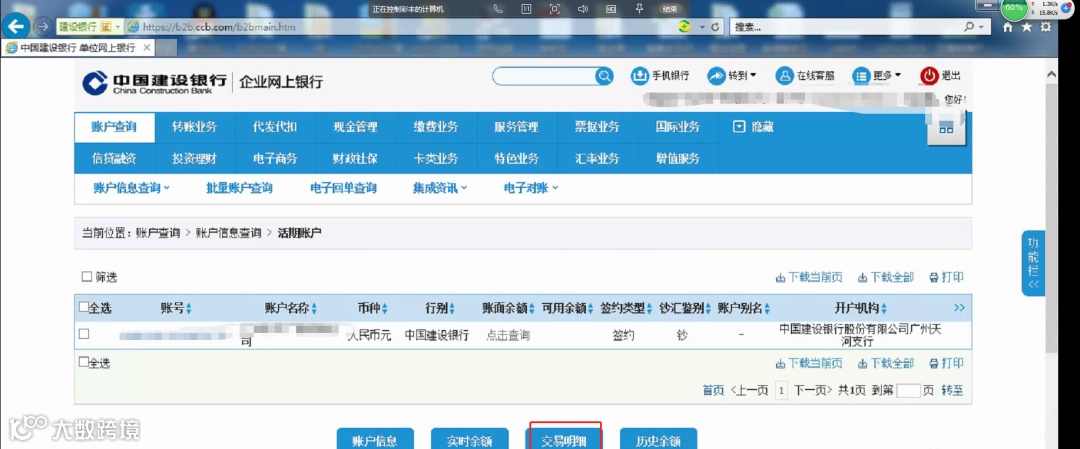Expand the 电子对账 submenu
The height and width of the screenshot is (449, 1080).
coord(531,187)
